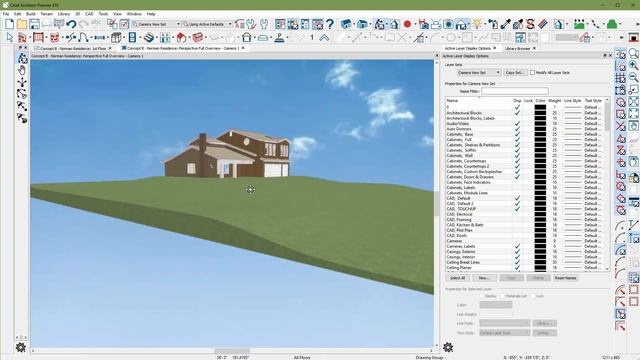This screenshot has height=360, width=640.
Task: Toggle display check for Auto Dormers layer
Action: tap(517, 129)
